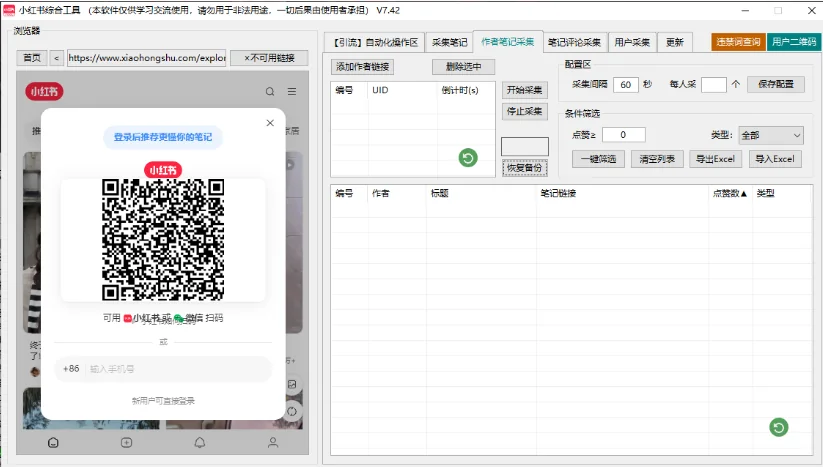Screen dimensions: 823x467
Task: Click the login QR code image
Action: coord(163,240)
